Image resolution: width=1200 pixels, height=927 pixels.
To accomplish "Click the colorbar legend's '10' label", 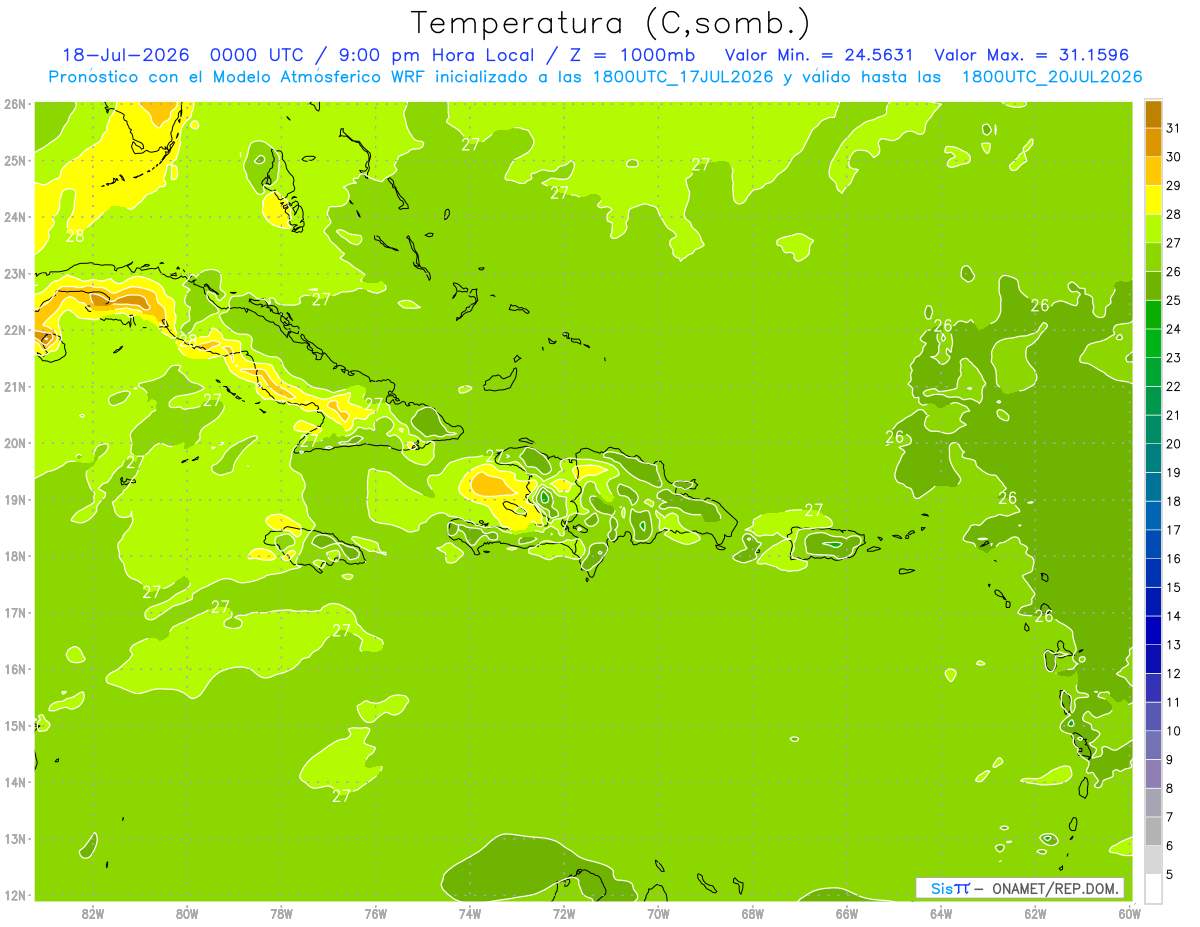I will tap(1173, 731).
